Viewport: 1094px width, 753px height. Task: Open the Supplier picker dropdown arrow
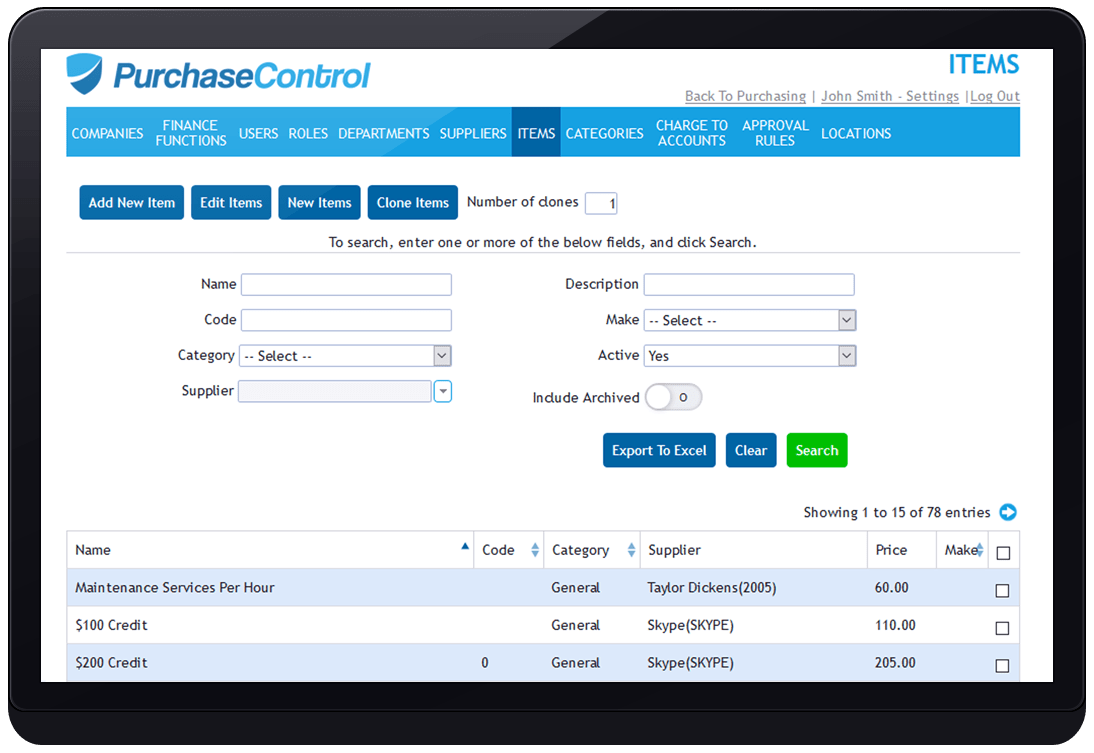[x=443, y=391]
